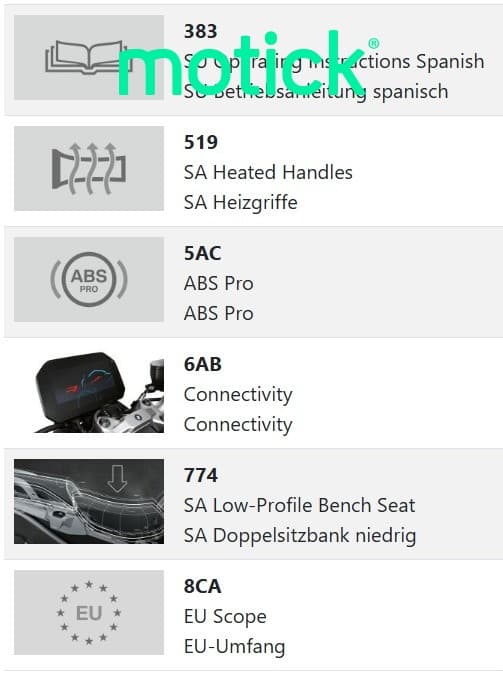Open the Connectivity display thumbnail
This screenshot has width=503, height=683.
pos(88,391)
